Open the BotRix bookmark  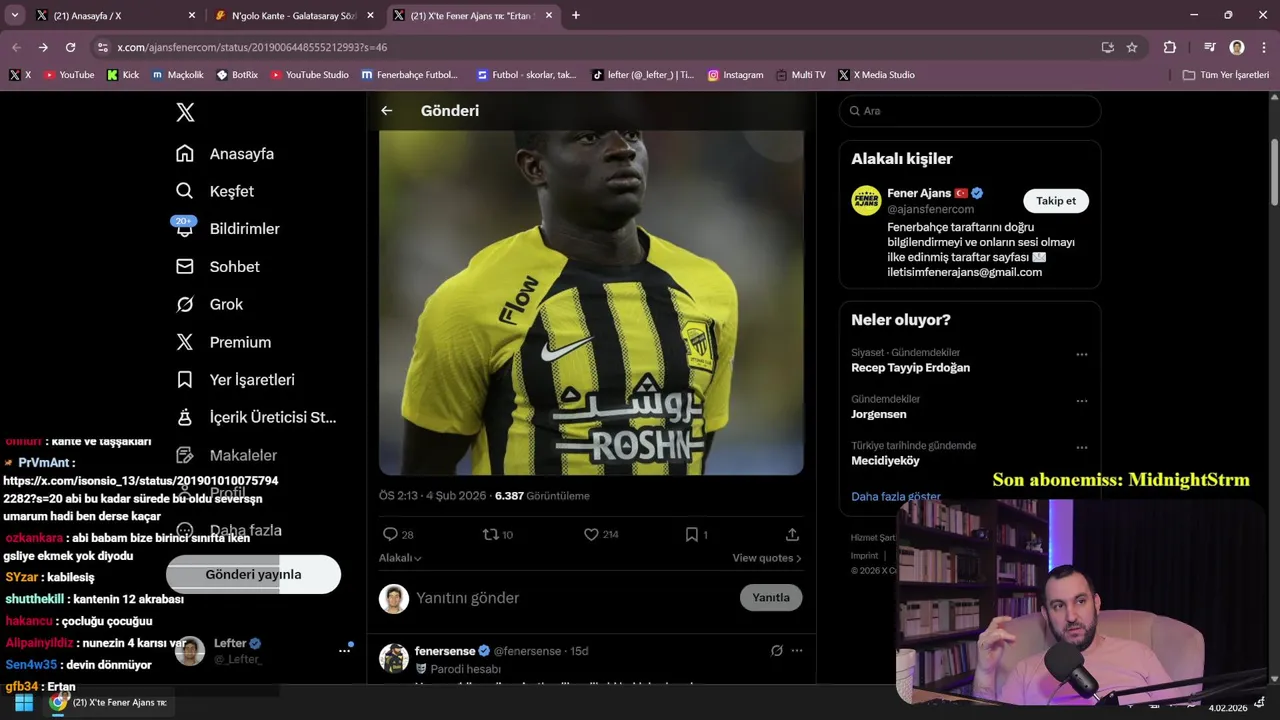coord(237,75)
